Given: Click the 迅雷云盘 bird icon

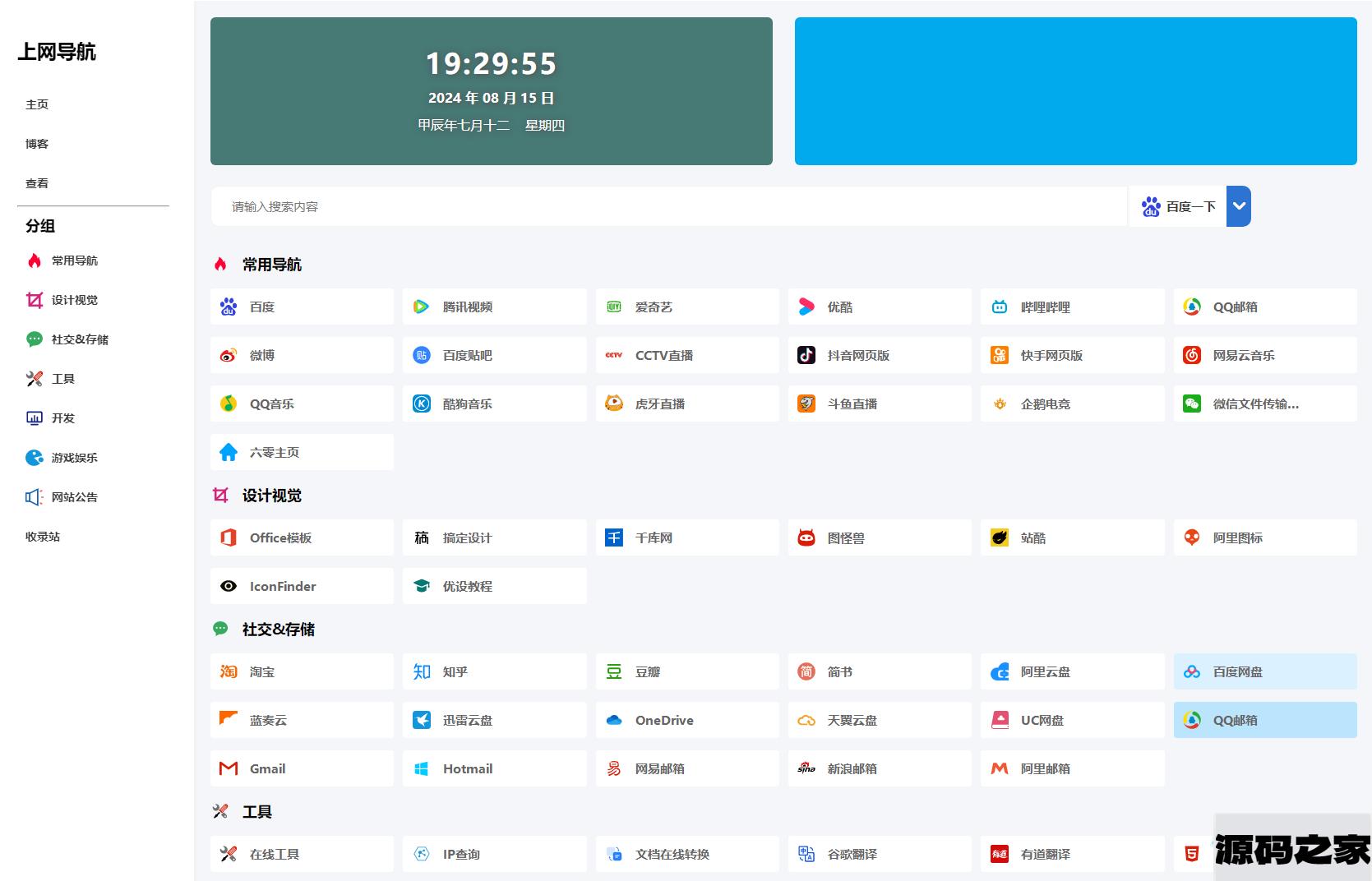Looking at the screenshot, I should click(x=421, y=720).
